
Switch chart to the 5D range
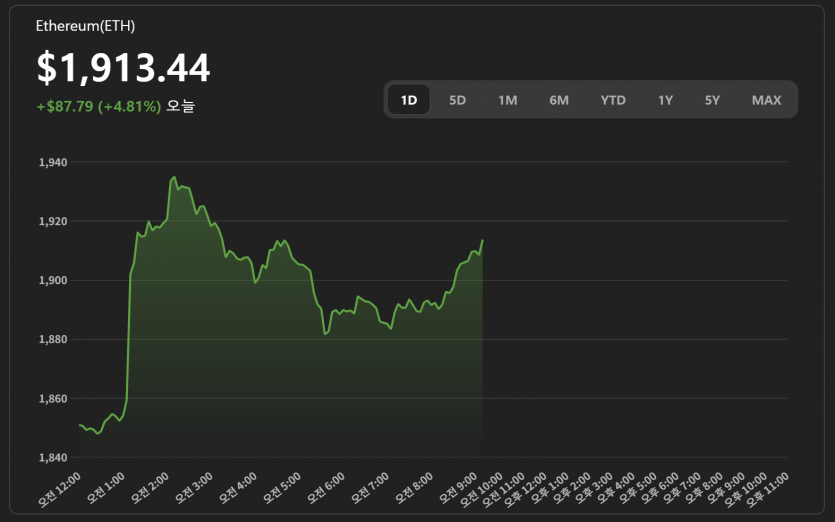tap(457, 100)
